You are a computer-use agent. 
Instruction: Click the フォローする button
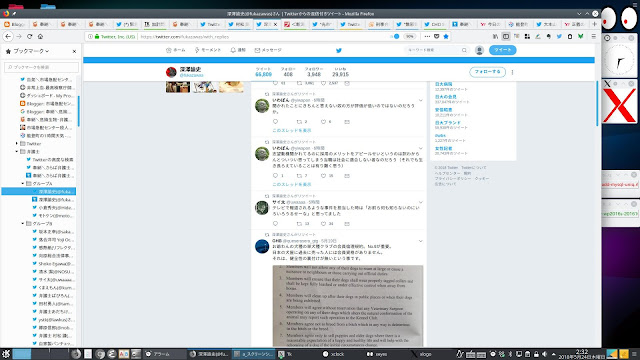click(x=487, y=72)
